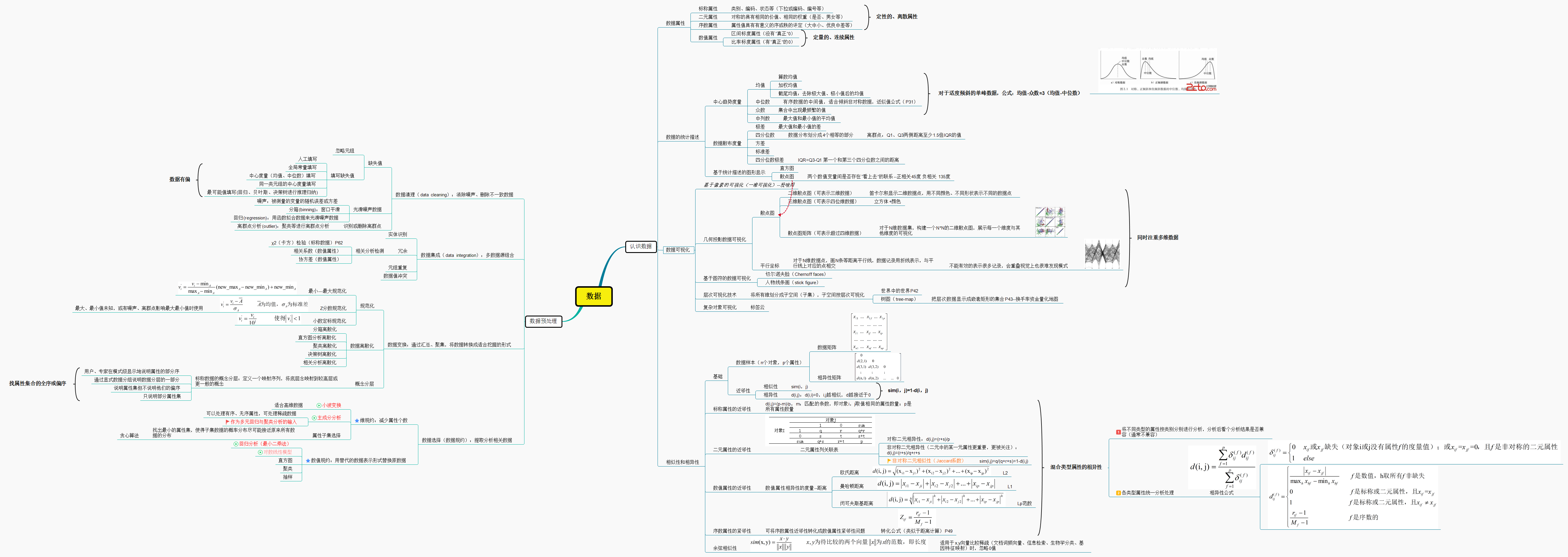Image resolution: width=1568 pixels, height=557 pixels.
Task: Click the 混合类型属性的相异性 summary label
Action: pyautogui.click(x=1076, y=467)
